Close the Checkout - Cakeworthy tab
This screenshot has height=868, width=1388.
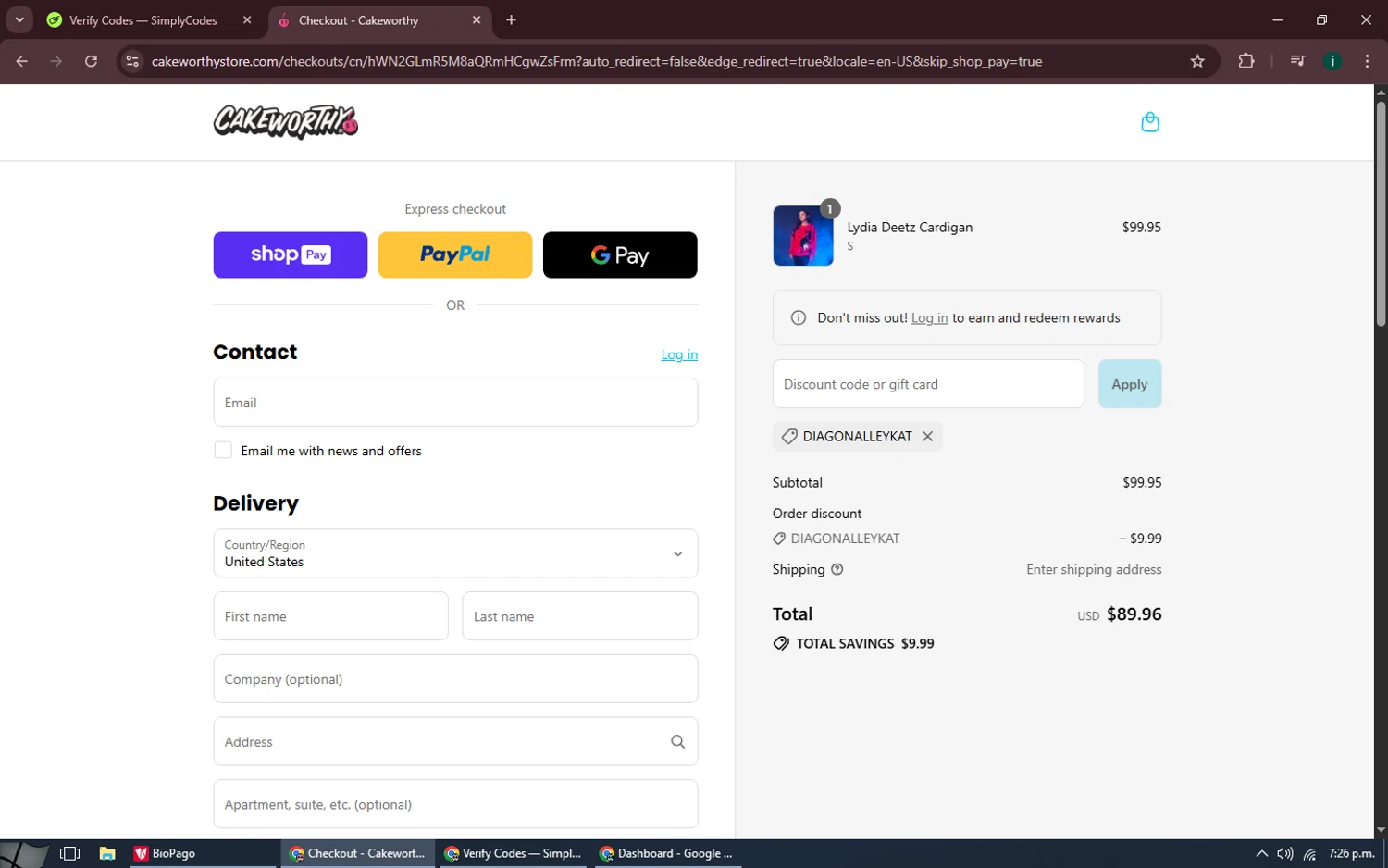477,19
